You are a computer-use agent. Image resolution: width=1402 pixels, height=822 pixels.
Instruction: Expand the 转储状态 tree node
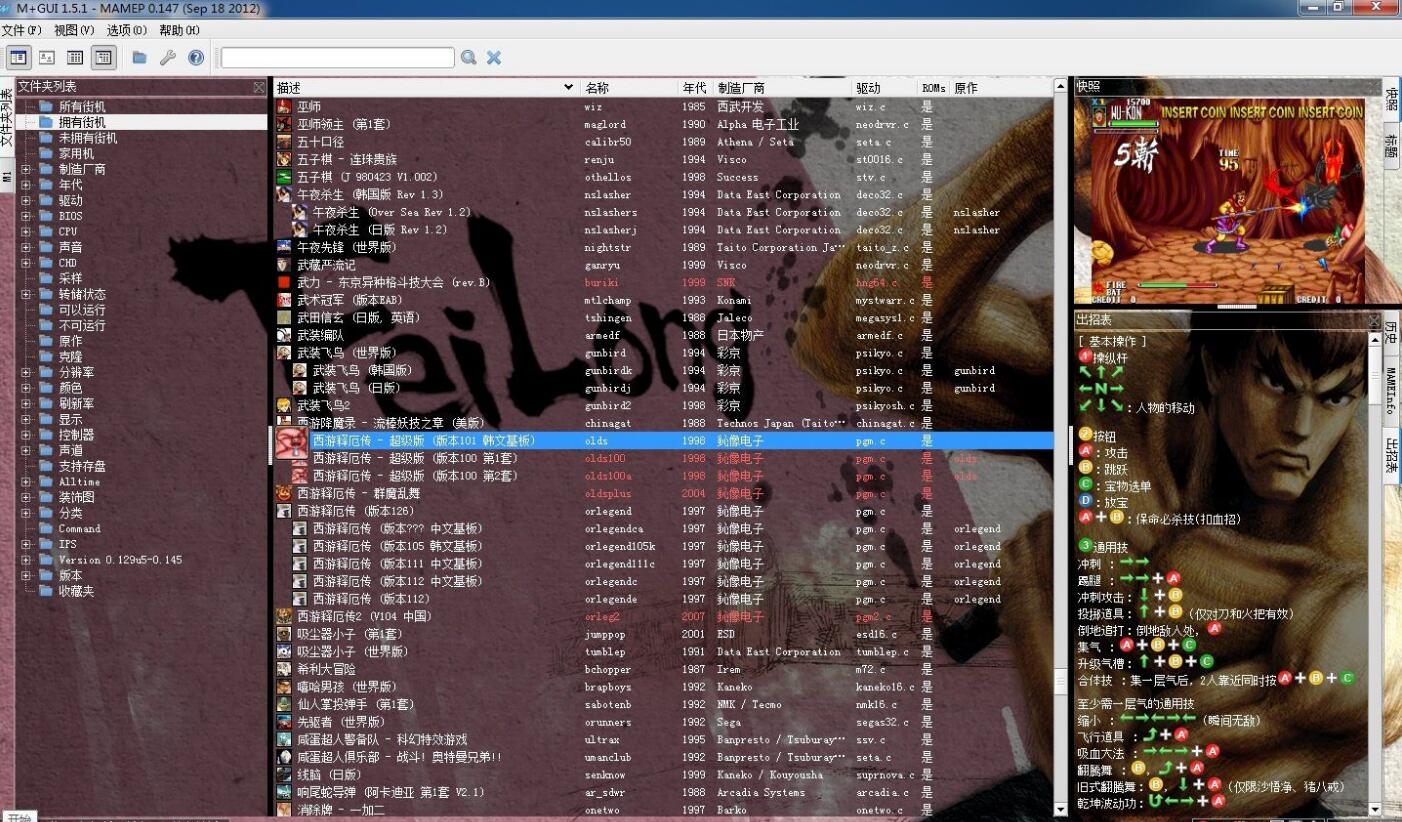(x=25, y=294)
